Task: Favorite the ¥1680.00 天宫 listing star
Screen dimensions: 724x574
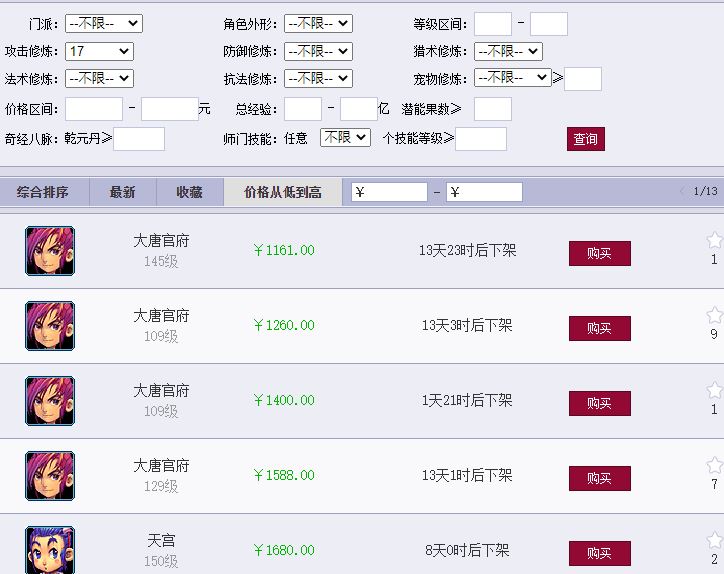Action: (x=714, y=540)
